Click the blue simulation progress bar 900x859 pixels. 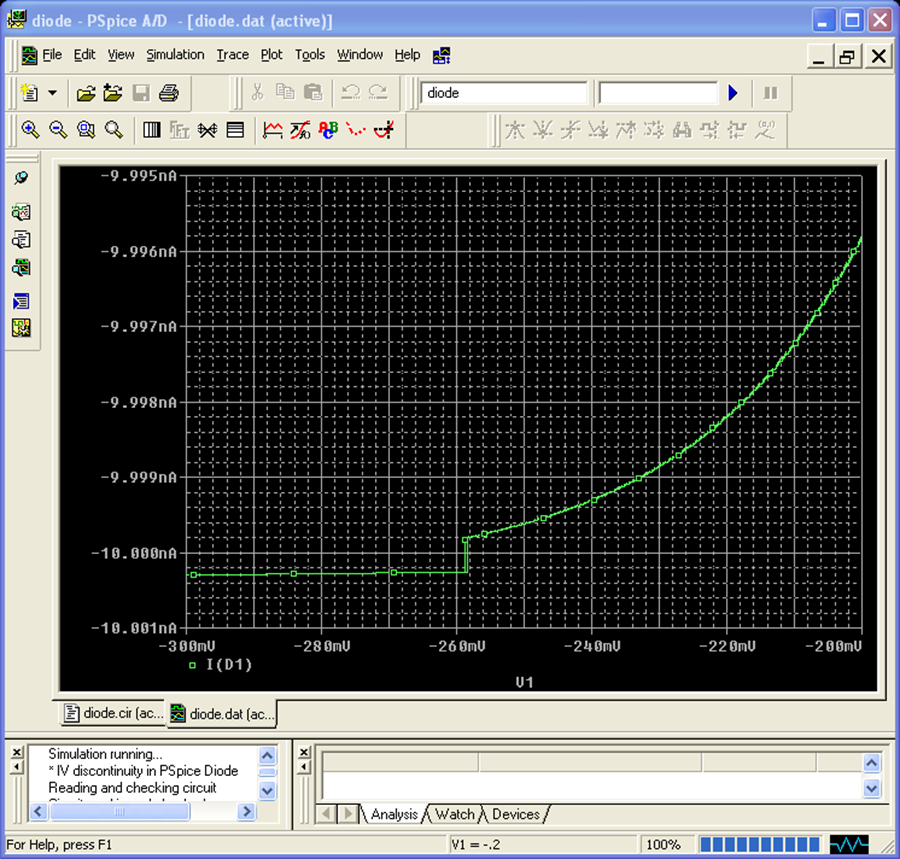click(759, 845)
